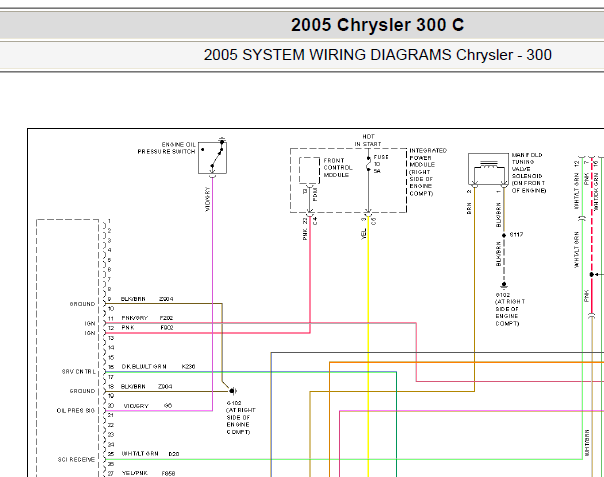This screenshot has width=604, height=477.
Task: Click connector pin number 1
Action: tap(109, 221)
